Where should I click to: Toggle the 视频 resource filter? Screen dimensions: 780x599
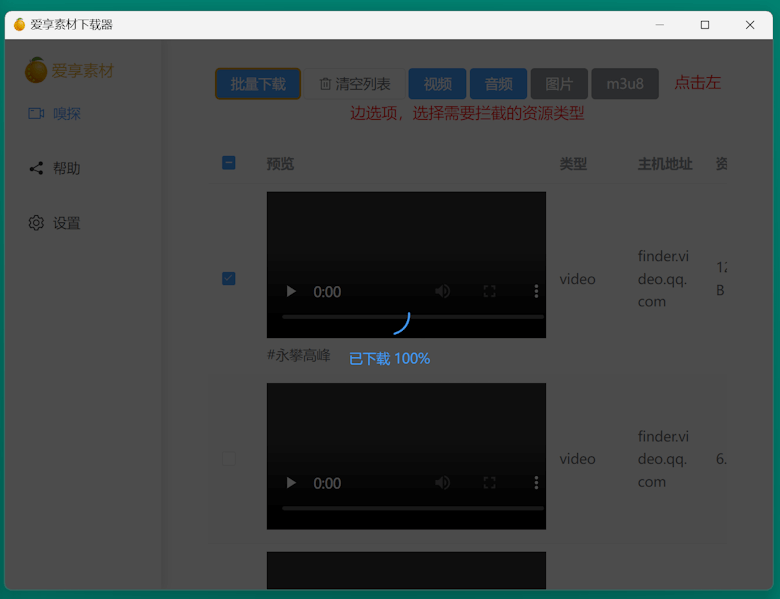(x=437, y=84)
